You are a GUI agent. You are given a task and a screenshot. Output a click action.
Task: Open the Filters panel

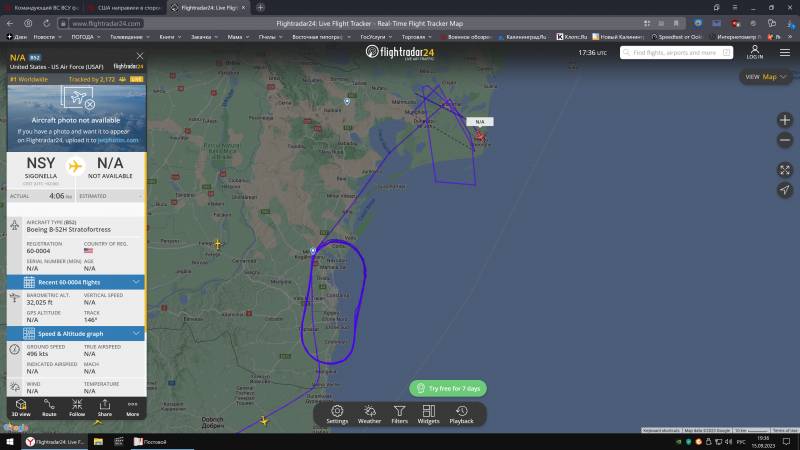click(399, 414)
